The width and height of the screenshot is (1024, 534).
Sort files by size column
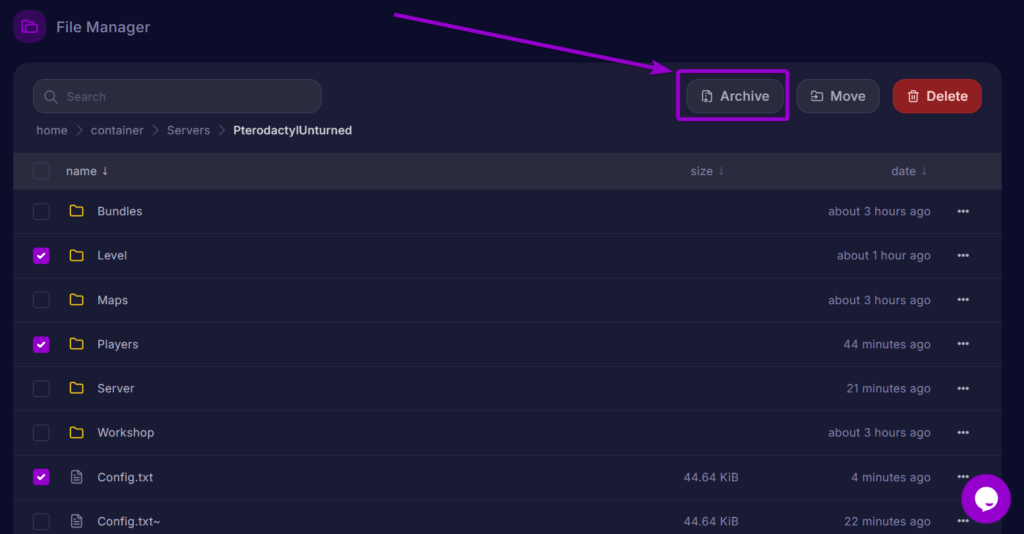click(707, 171)
